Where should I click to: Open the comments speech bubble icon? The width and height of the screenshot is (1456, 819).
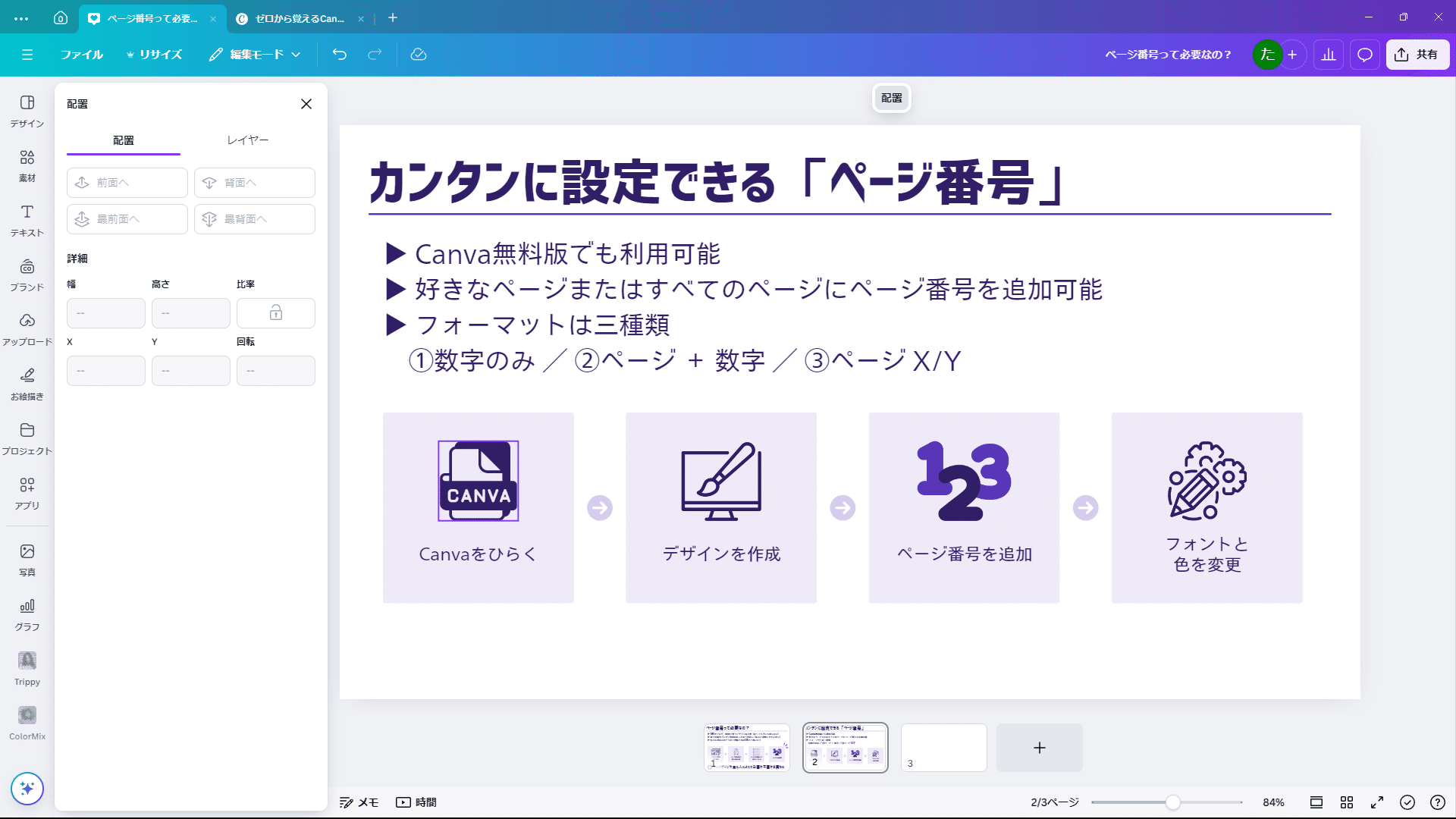tap(1365, 55)
